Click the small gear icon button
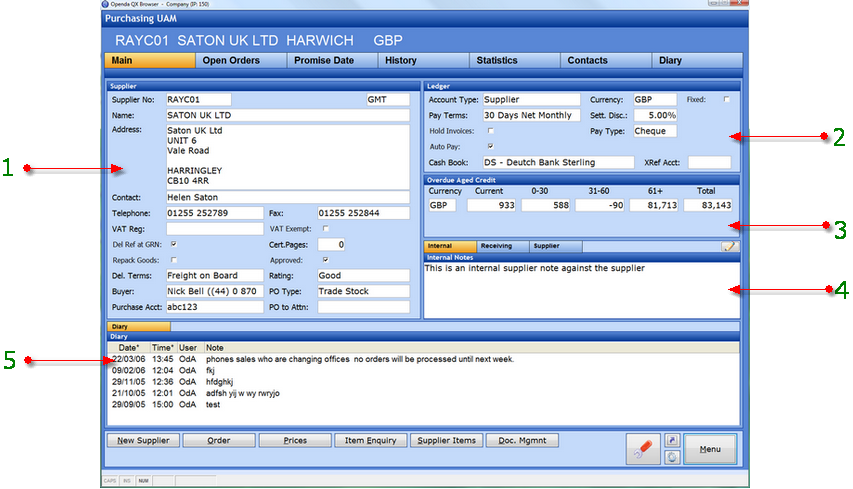The image size is (853, 489). pos(672,457)
